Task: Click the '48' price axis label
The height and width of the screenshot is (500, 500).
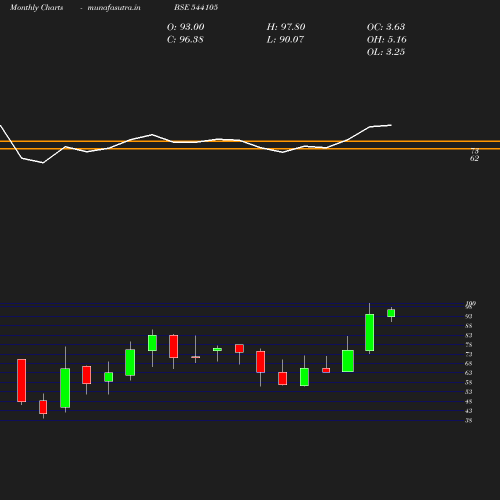Action: tap(469, 402)
